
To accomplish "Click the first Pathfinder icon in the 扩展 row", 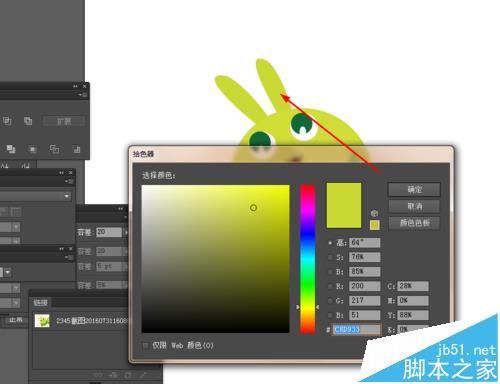I will tap(7, 121).
